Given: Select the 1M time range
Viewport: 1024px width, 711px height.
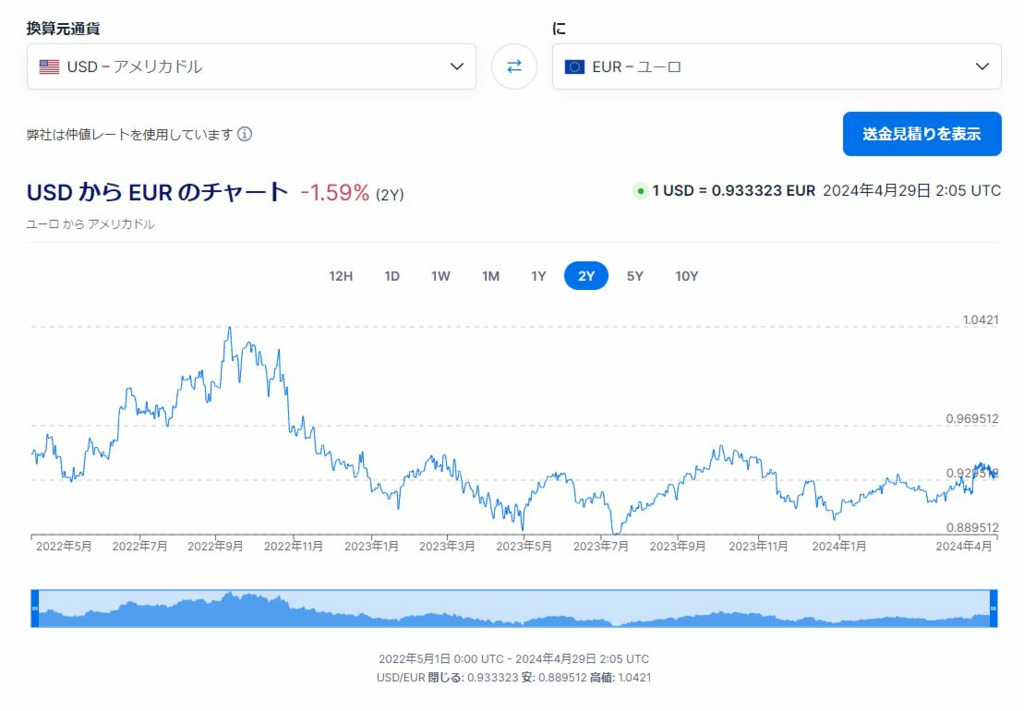Looking at the screenshot, I should coord(490,276).
